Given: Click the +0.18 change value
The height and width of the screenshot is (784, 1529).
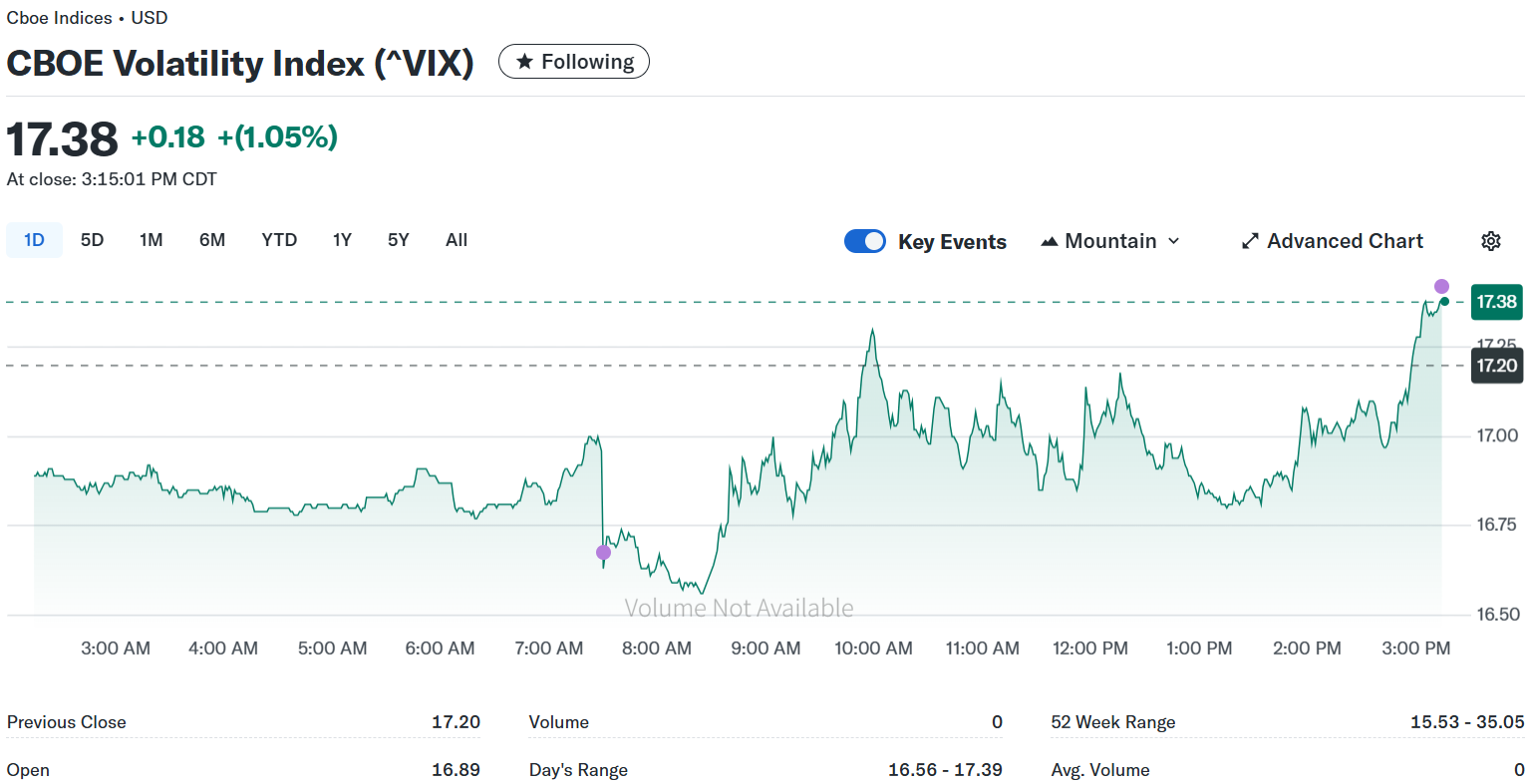Looking at the screenshot, I should point(168,137).
